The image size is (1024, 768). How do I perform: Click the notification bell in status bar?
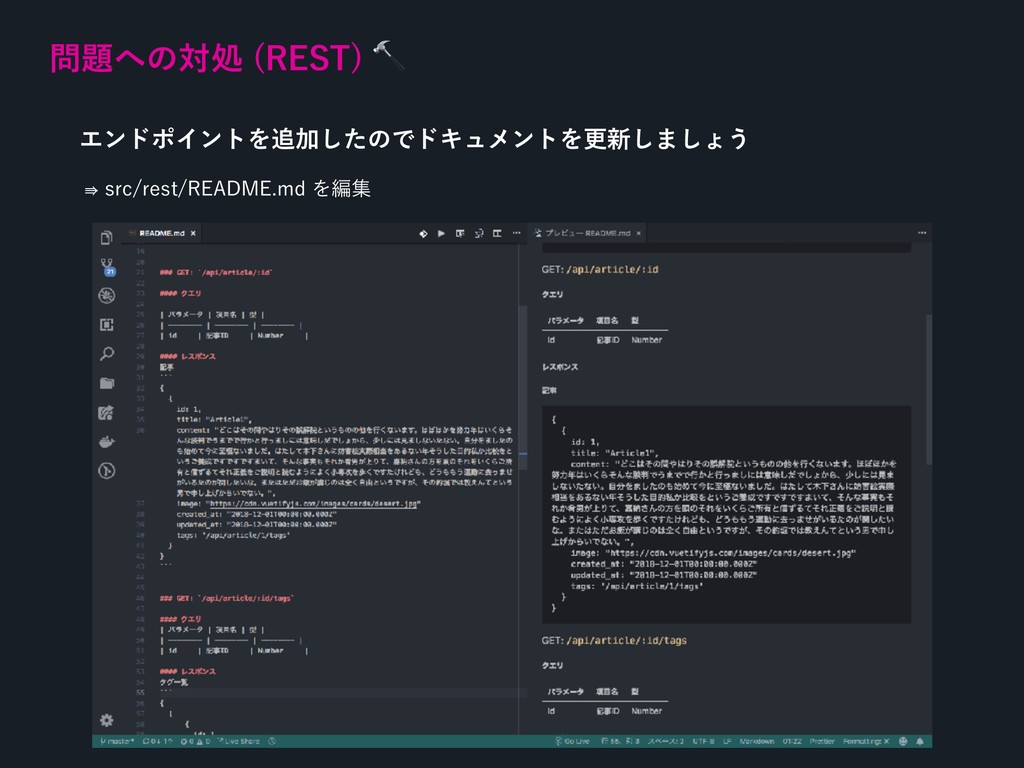point(920,741)
